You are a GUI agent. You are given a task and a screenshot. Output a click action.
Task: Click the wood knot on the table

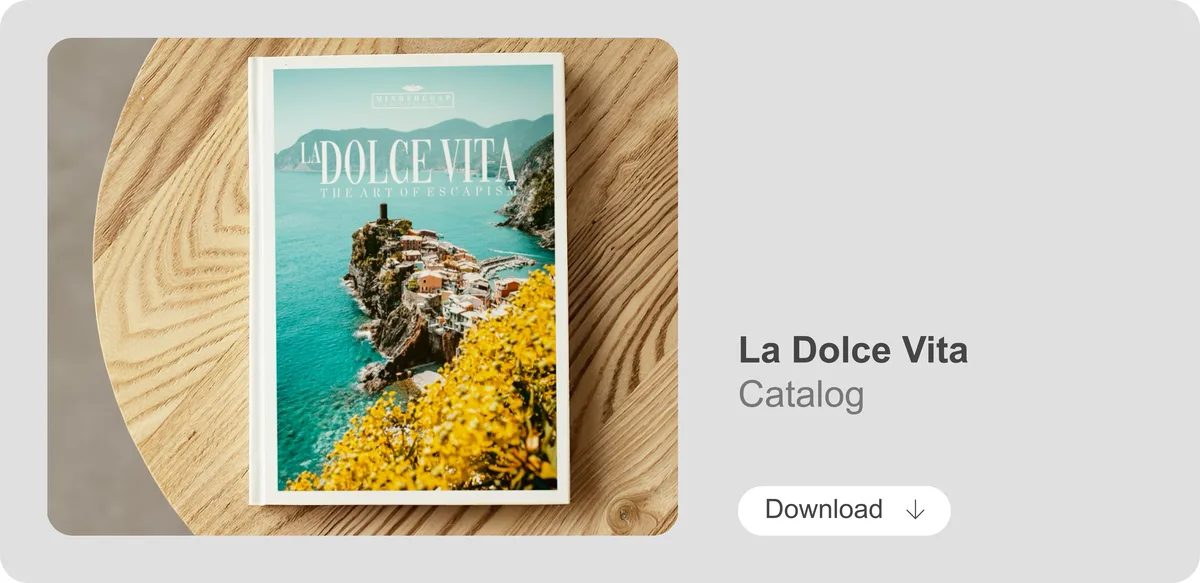(626, 511)
